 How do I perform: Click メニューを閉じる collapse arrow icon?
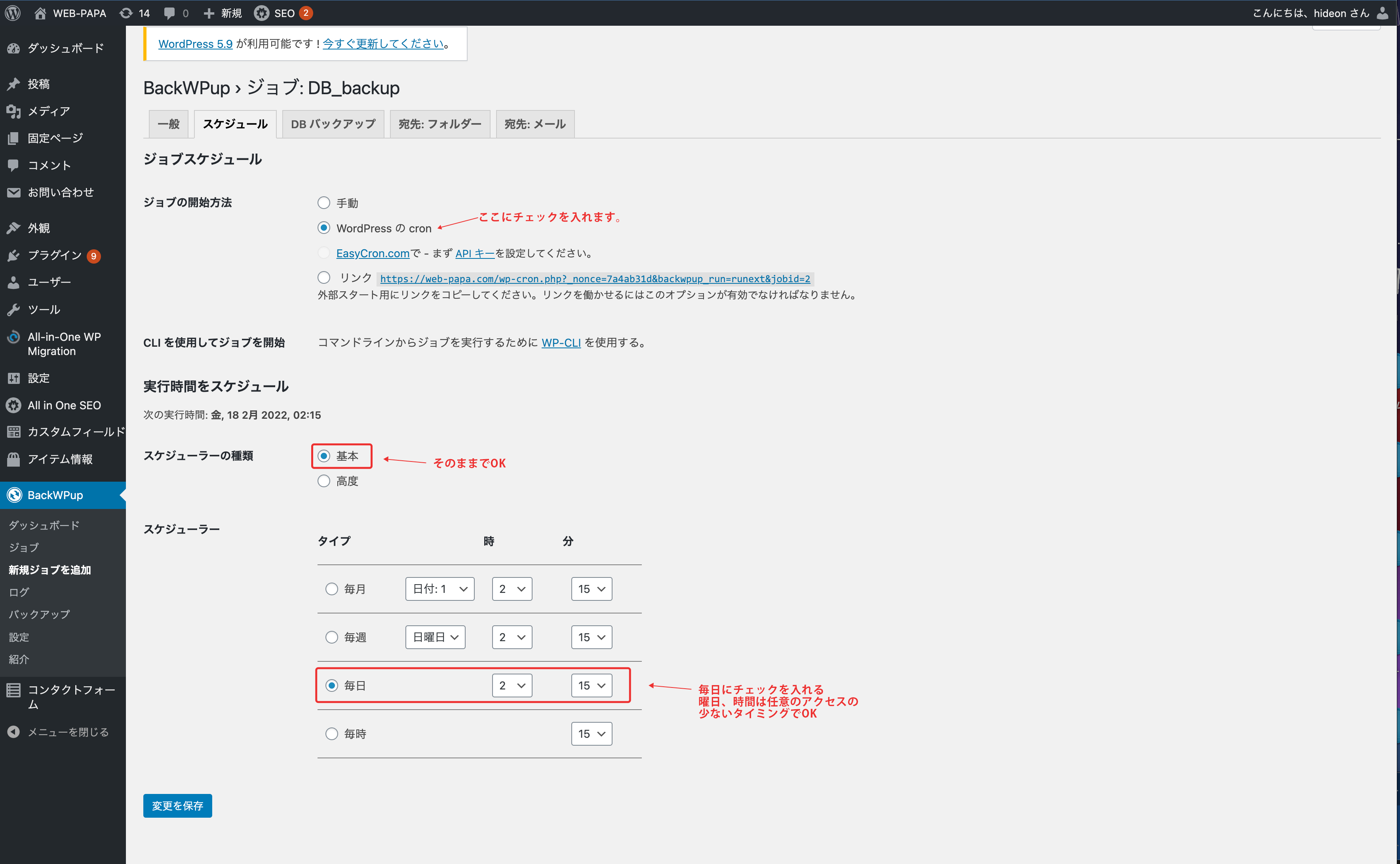pos(14,732)
